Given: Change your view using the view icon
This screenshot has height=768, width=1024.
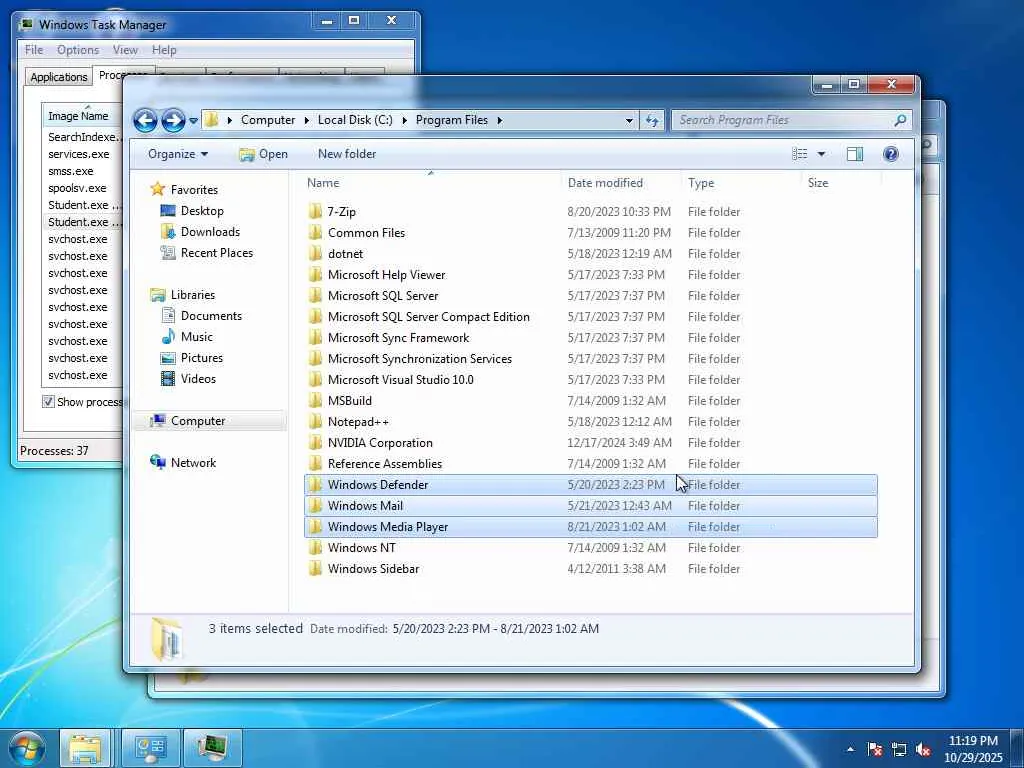Looking at the screenshot, I should pos(800,154).
